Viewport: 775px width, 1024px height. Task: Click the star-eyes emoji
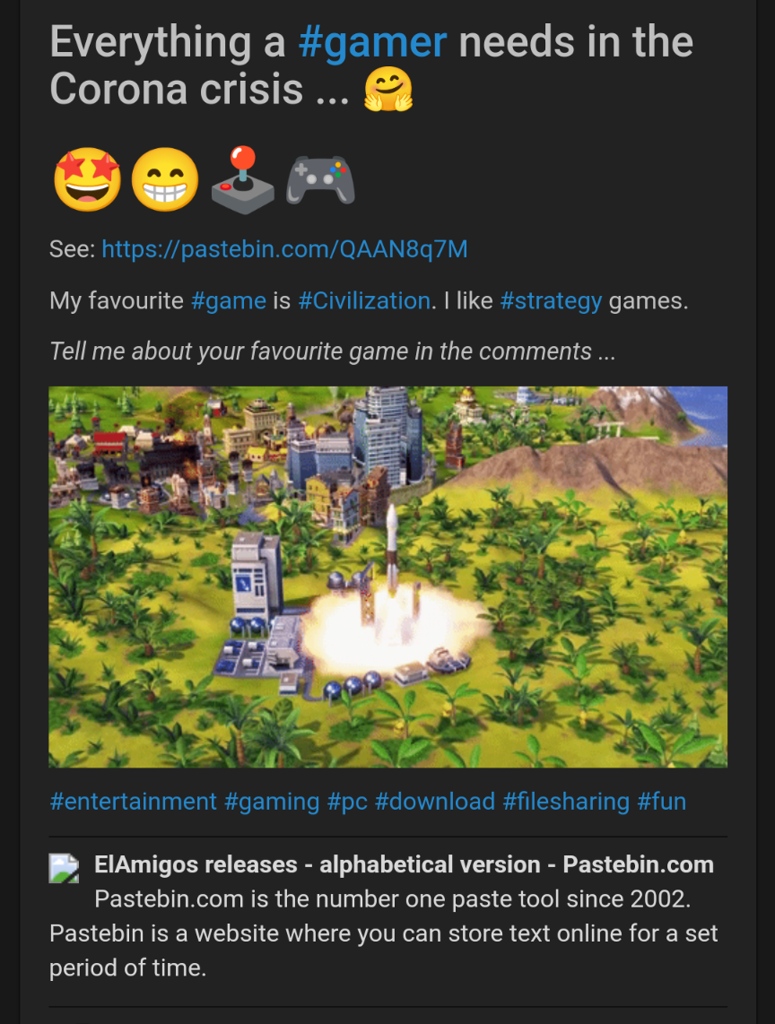click(87, 180)
